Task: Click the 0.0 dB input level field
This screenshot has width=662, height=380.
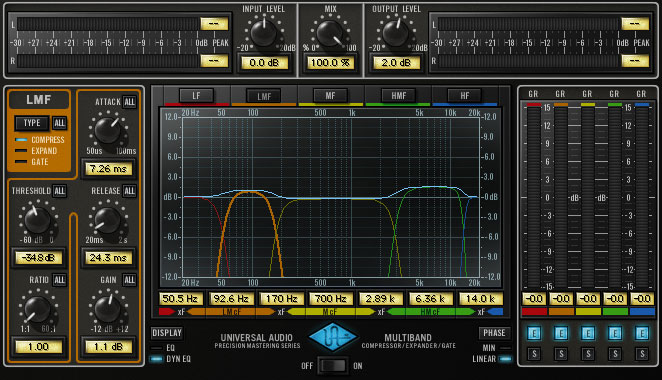Action: pos(264,63)
